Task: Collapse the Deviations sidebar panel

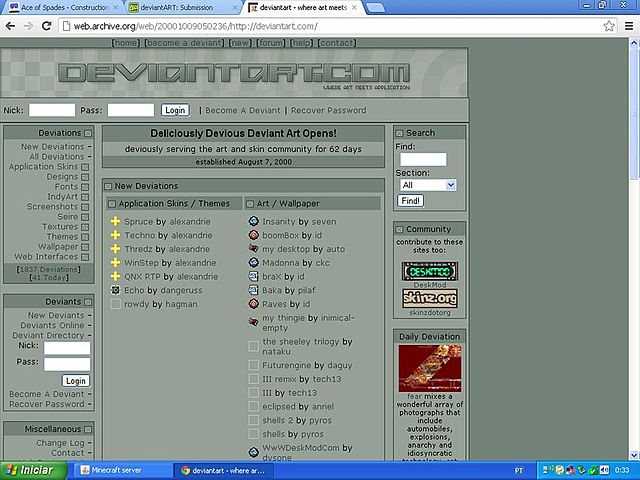Action: [88, 133]
